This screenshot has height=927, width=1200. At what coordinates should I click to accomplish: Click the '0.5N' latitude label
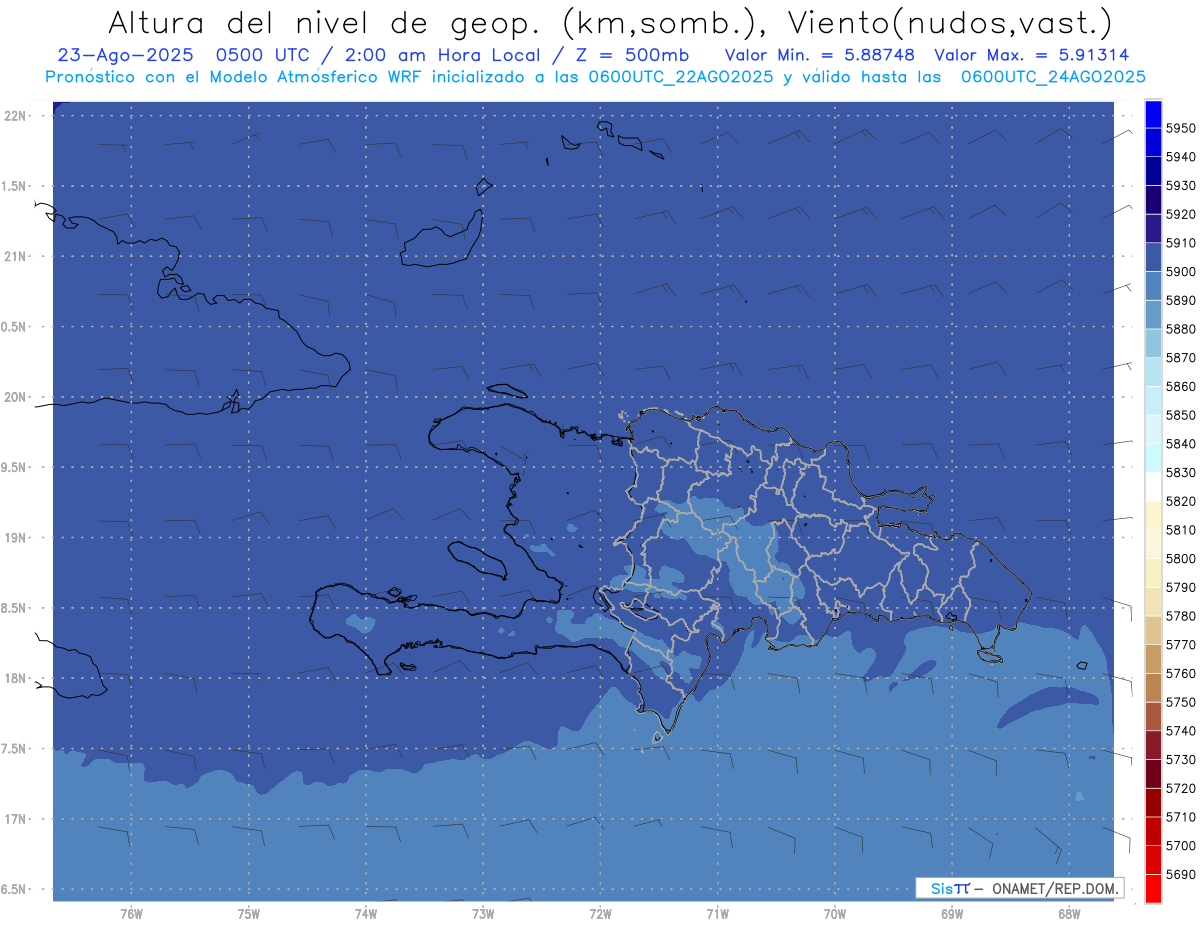(x=14, y=327)
